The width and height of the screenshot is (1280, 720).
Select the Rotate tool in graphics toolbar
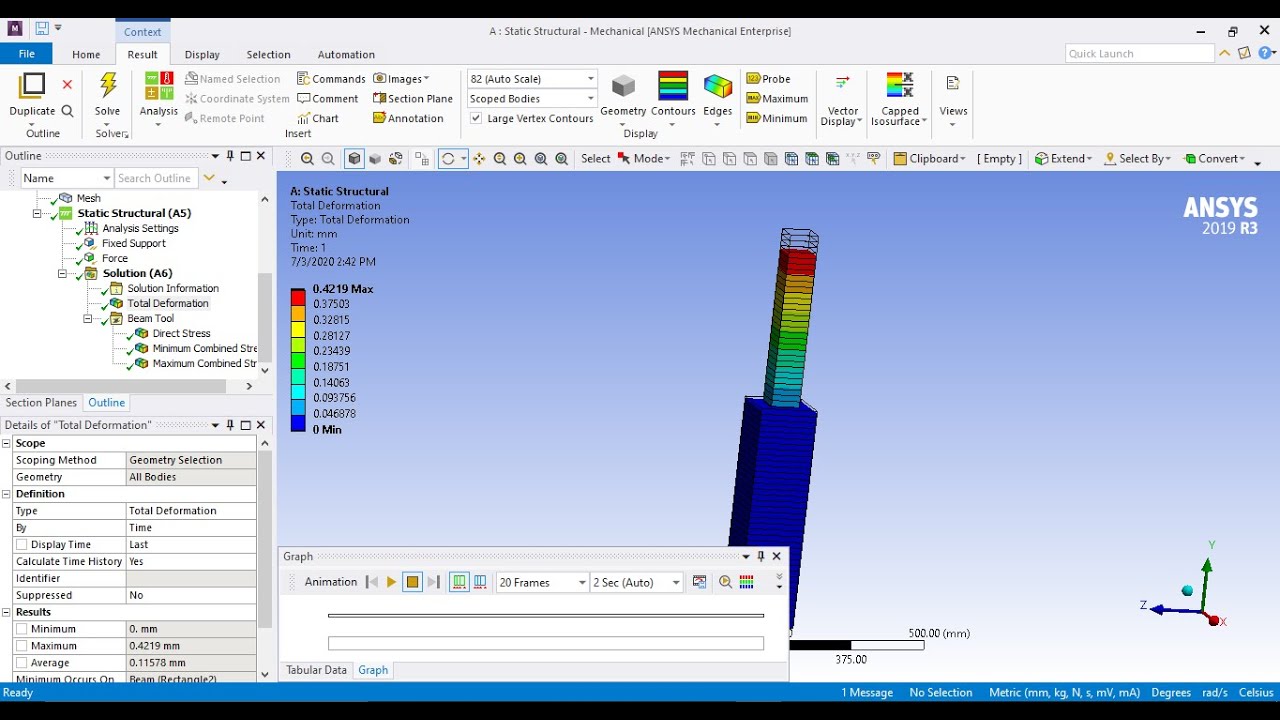pyautogui.click(x=448, y=159)
